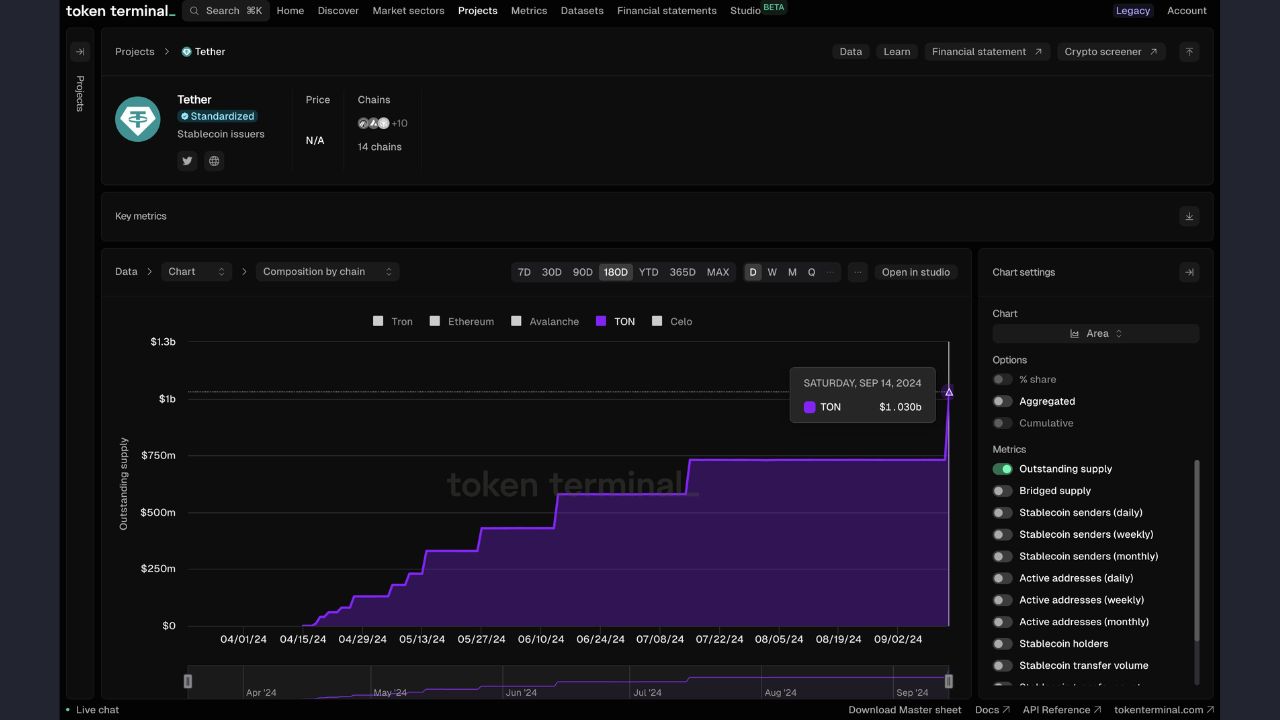Screen dimensions: 1280x720
Task: Select the YTD time range
Action: point(649,272)
